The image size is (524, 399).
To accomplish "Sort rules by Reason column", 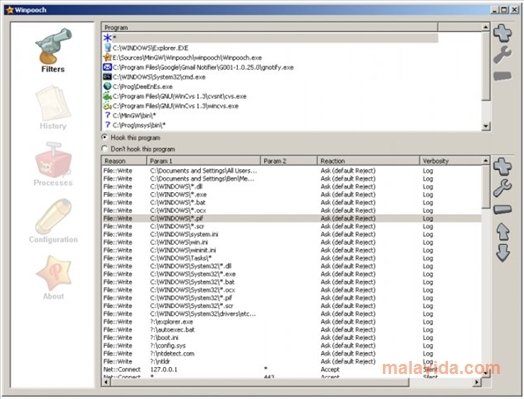I will [124, 161].
